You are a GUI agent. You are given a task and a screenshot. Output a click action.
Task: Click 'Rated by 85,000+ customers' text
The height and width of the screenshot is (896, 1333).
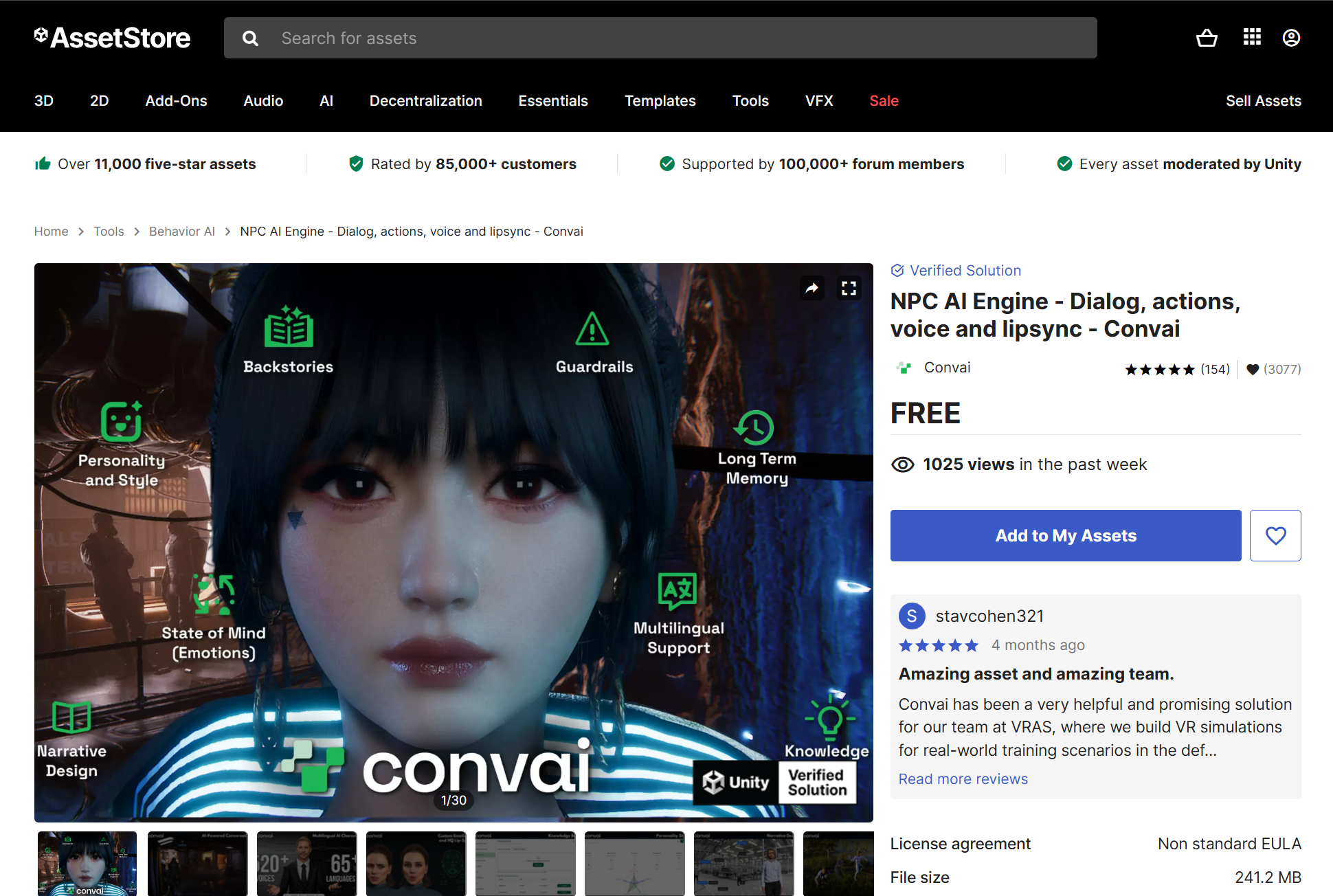[x=473, y=164]
